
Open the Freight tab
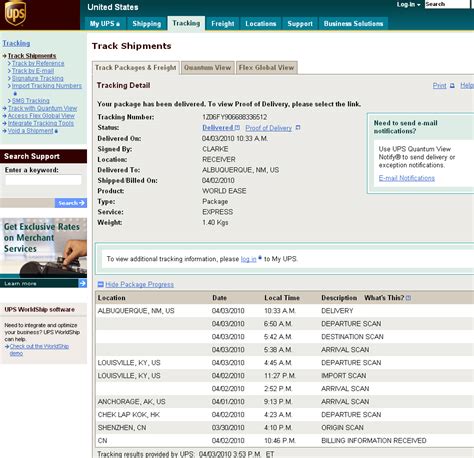pos(223,24)
